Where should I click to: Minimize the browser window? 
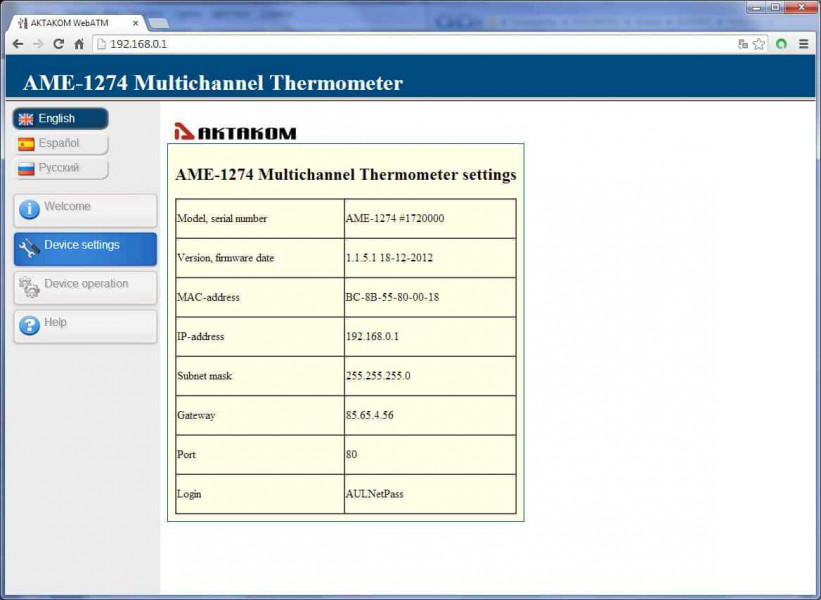coord(756,7)
